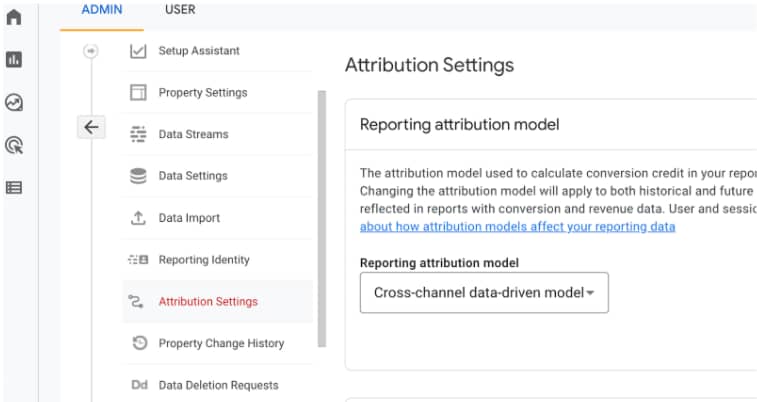Collapse the property column arrow circle
This screenshot has width=757, height=402.
pyautogui.click(x=91, y=51)
